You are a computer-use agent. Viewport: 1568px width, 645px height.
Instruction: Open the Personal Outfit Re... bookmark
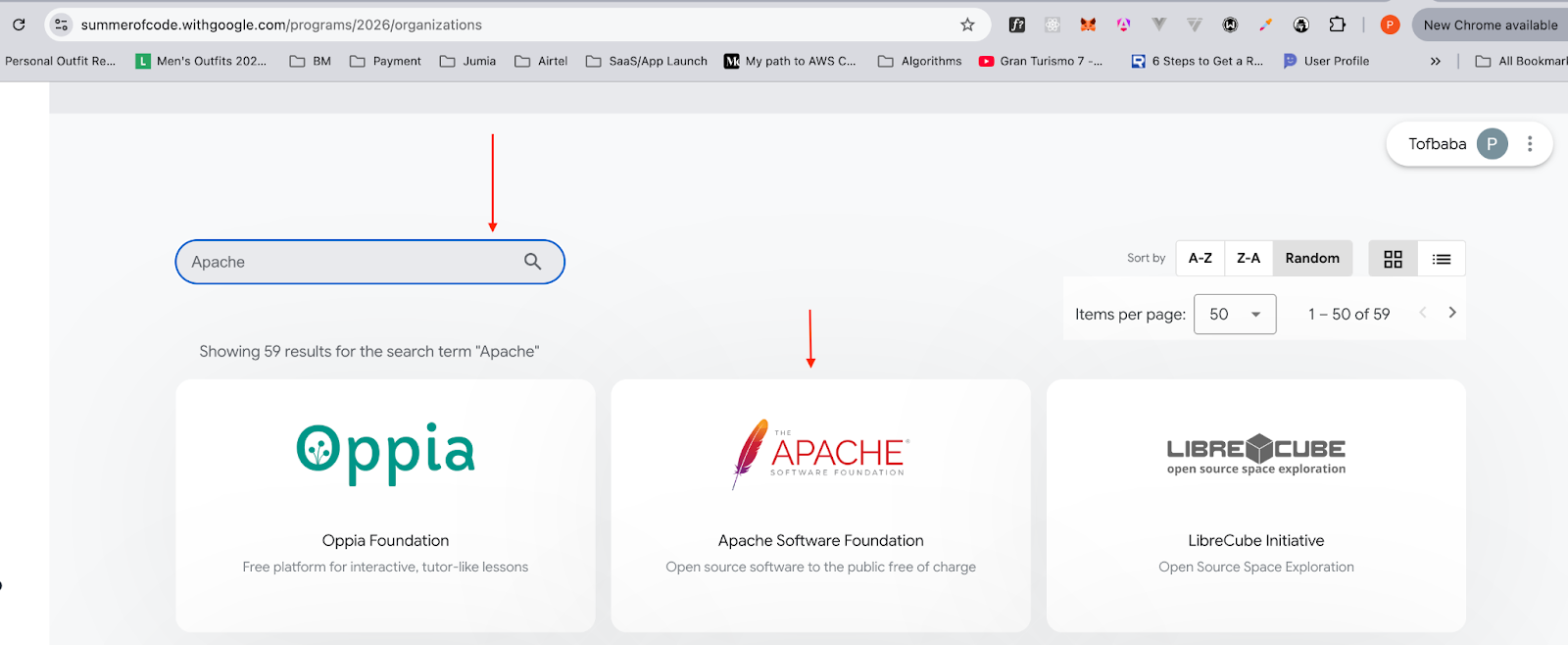[x=60, y=61]
